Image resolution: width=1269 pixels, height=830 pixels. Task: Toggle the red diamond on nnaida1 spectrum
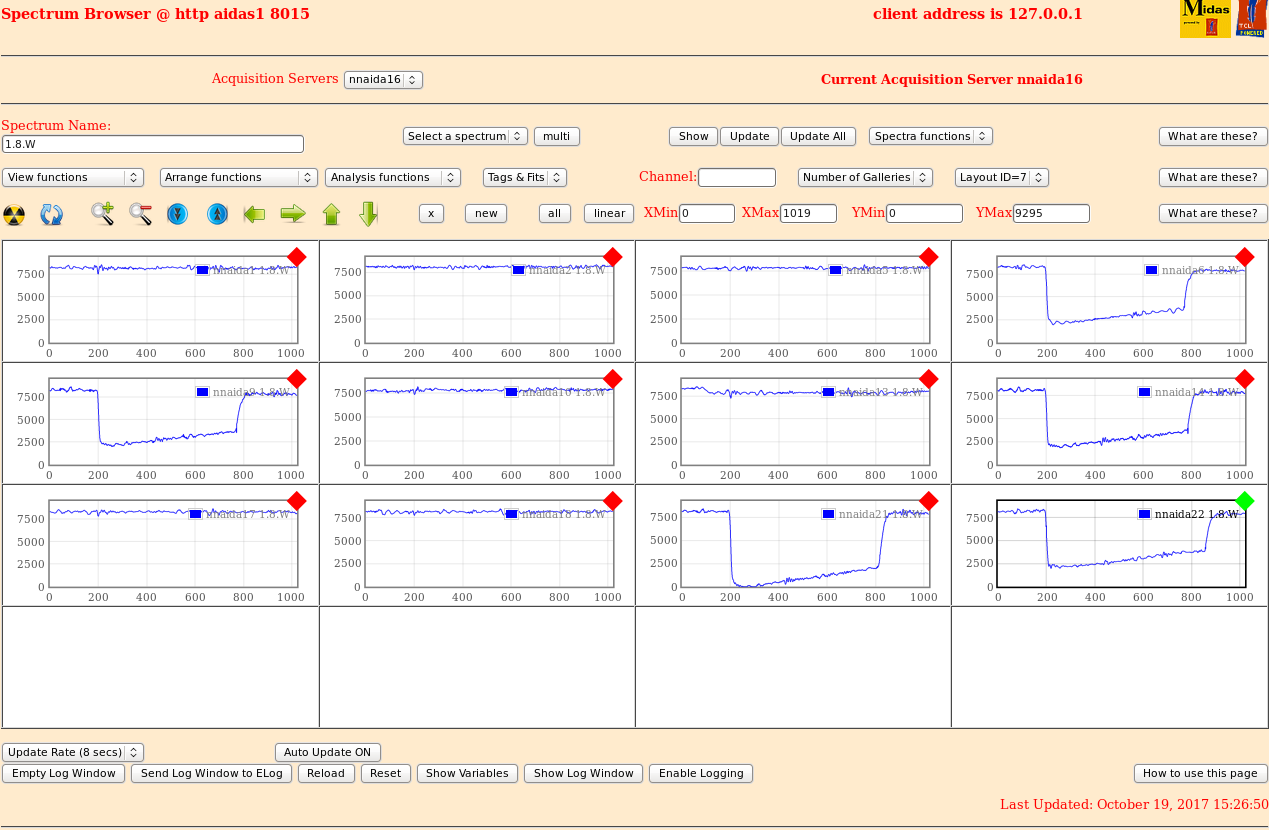point(297,257)
